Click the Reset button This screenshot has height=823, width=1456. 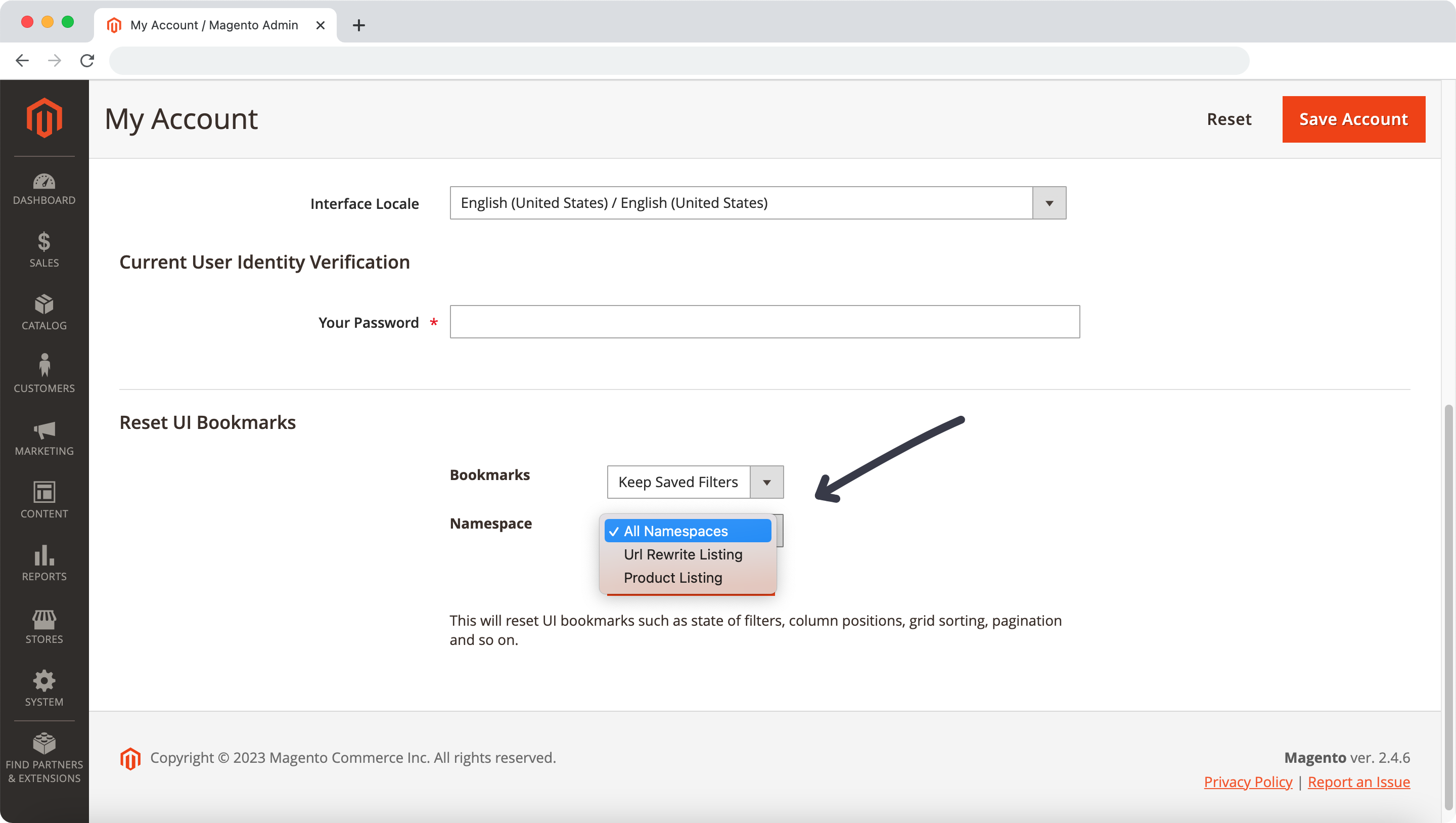[1229, 119]
